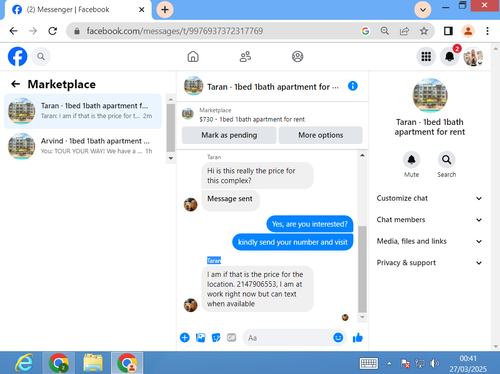
Task: Go to the Home feed icon
Action: 193,57
